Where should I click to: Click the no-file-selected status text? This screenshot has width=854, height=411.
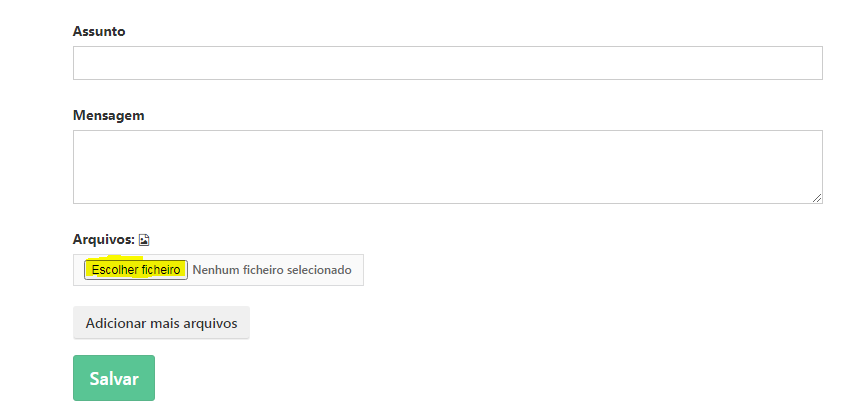pos(272,270)
